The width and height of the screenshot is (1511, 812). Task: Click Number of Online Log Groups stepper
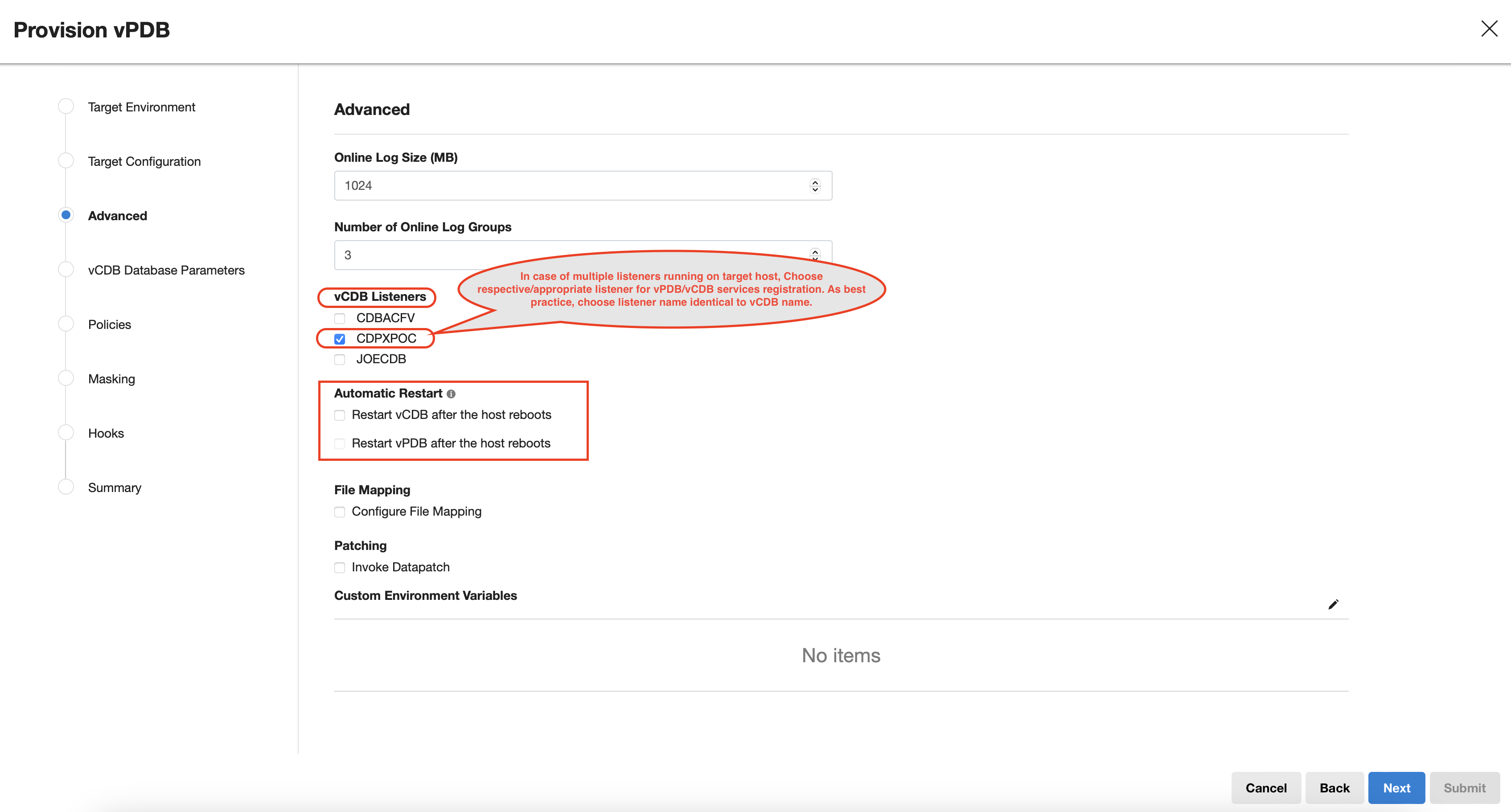pyautogui.click(x=815, y=254)
